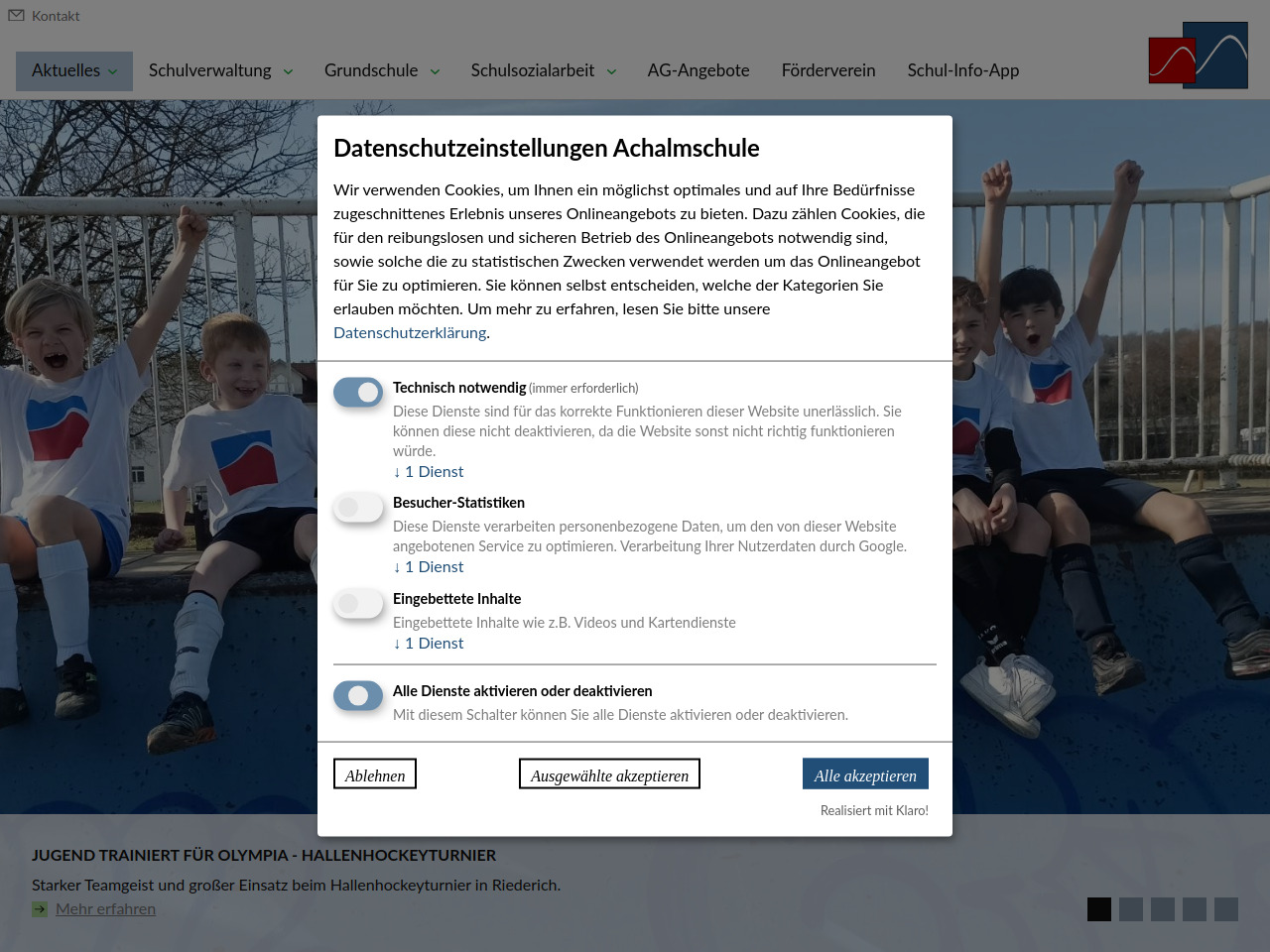Open the Datenschutzerklärung link

coord(410,333)
